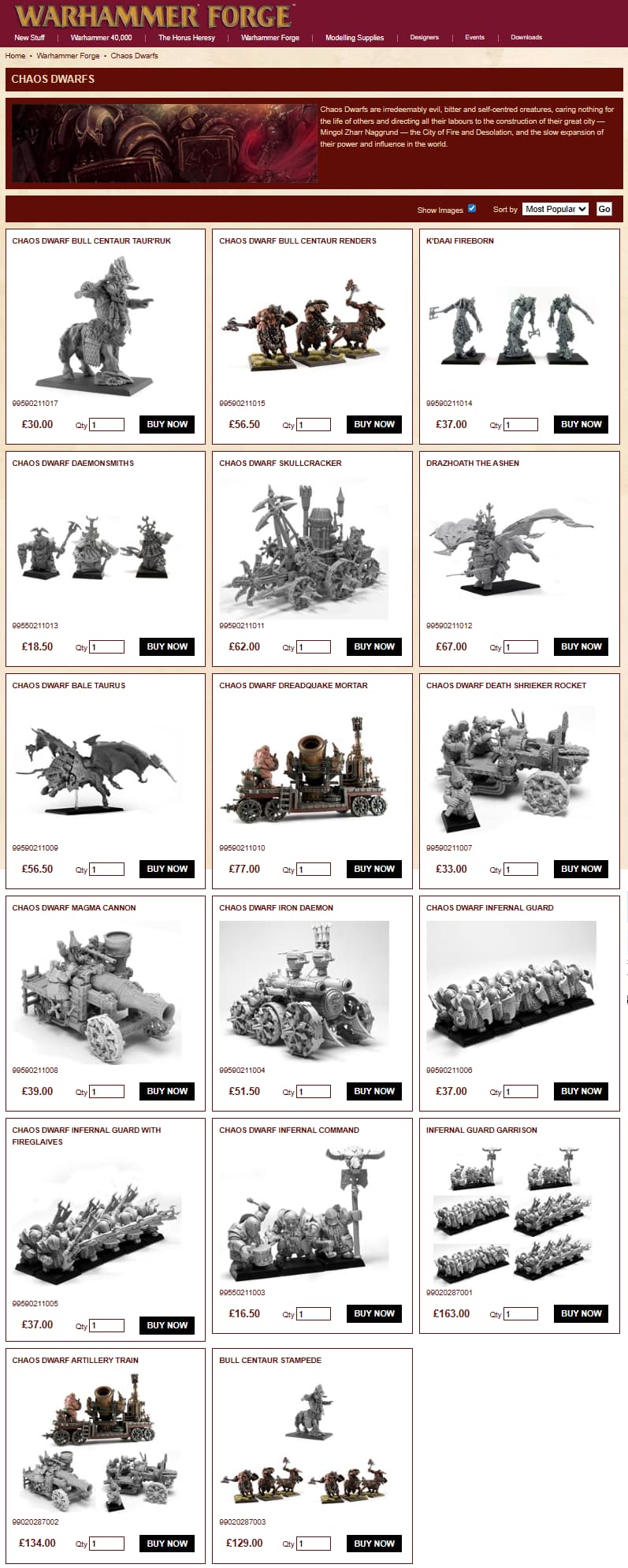Open the K'daai Fireborn product image
The height and width of the screenshot is (1568, 628).
coord(511,326)
